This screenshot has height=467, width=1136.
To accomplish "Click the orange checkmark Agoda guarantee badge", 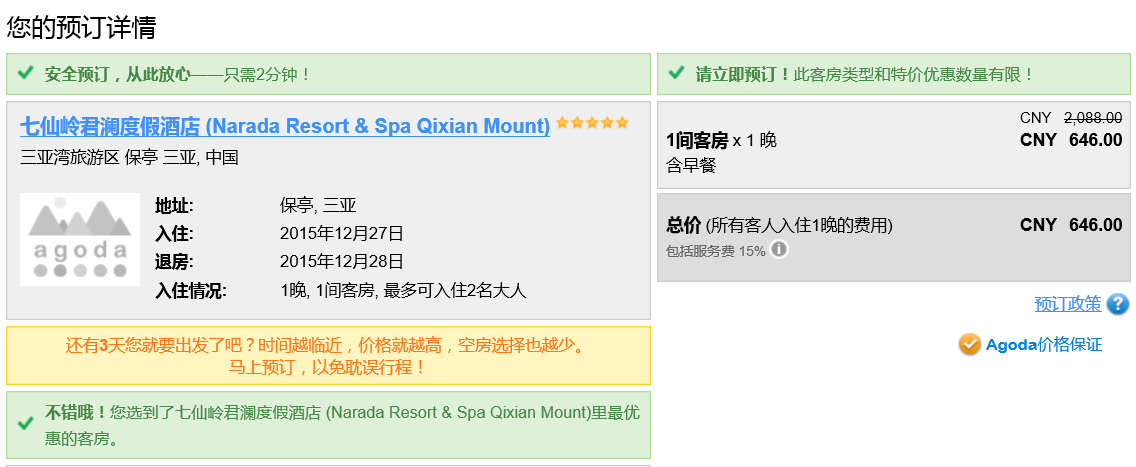I will click(x=969, y=345).
